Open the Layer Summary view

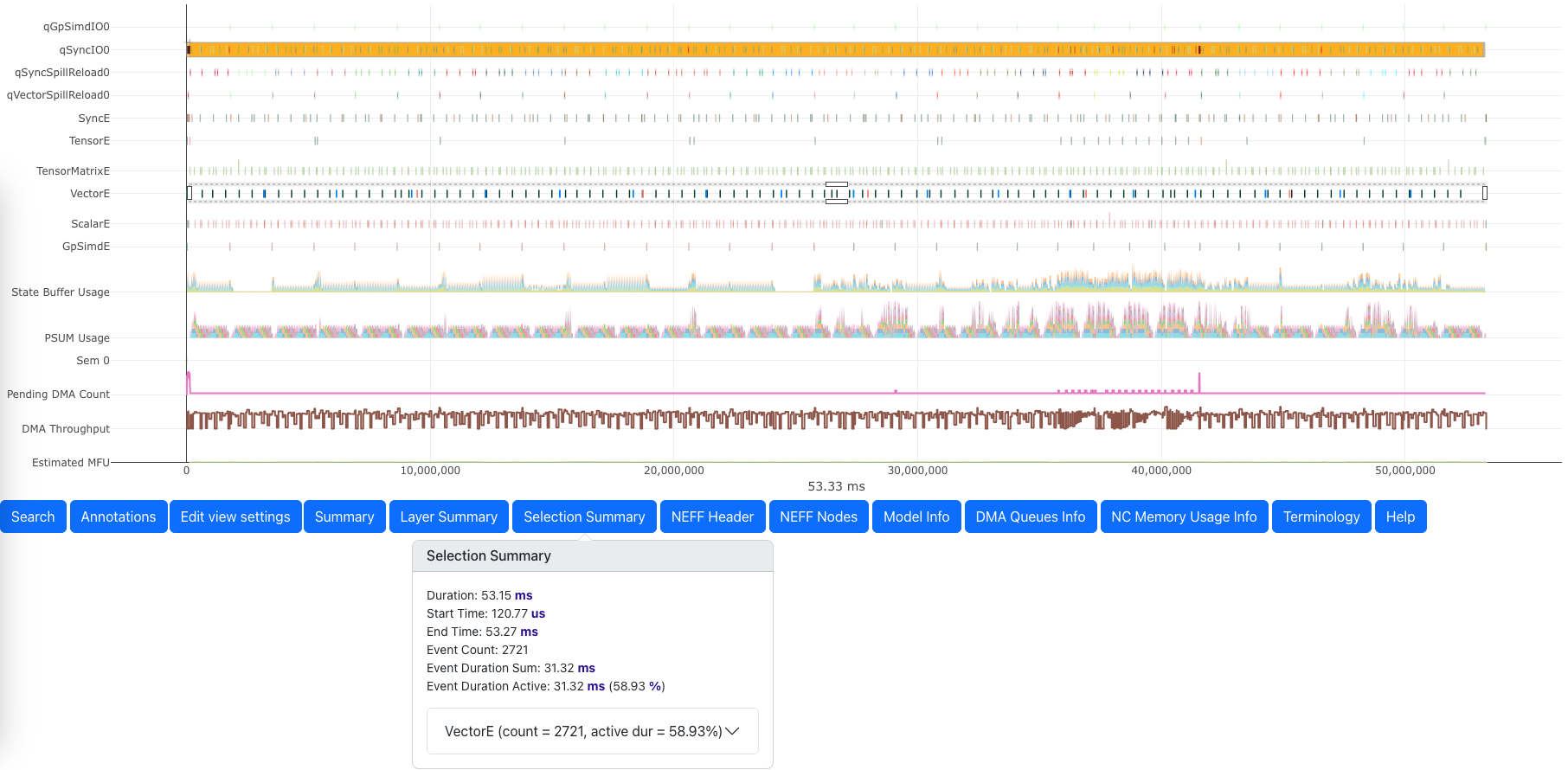click(x=448, y=517)
